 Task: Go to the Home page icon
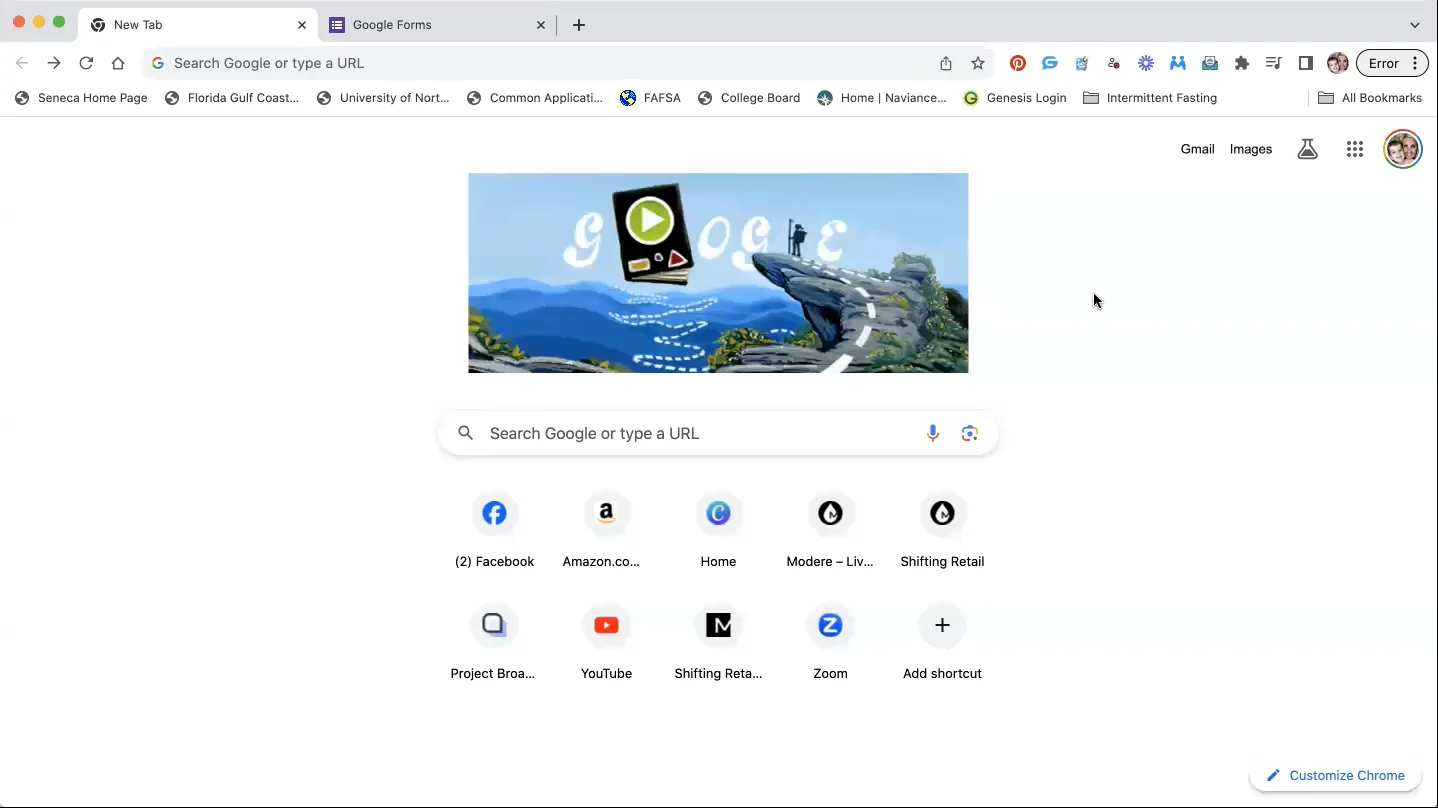(x=118, y=63)
